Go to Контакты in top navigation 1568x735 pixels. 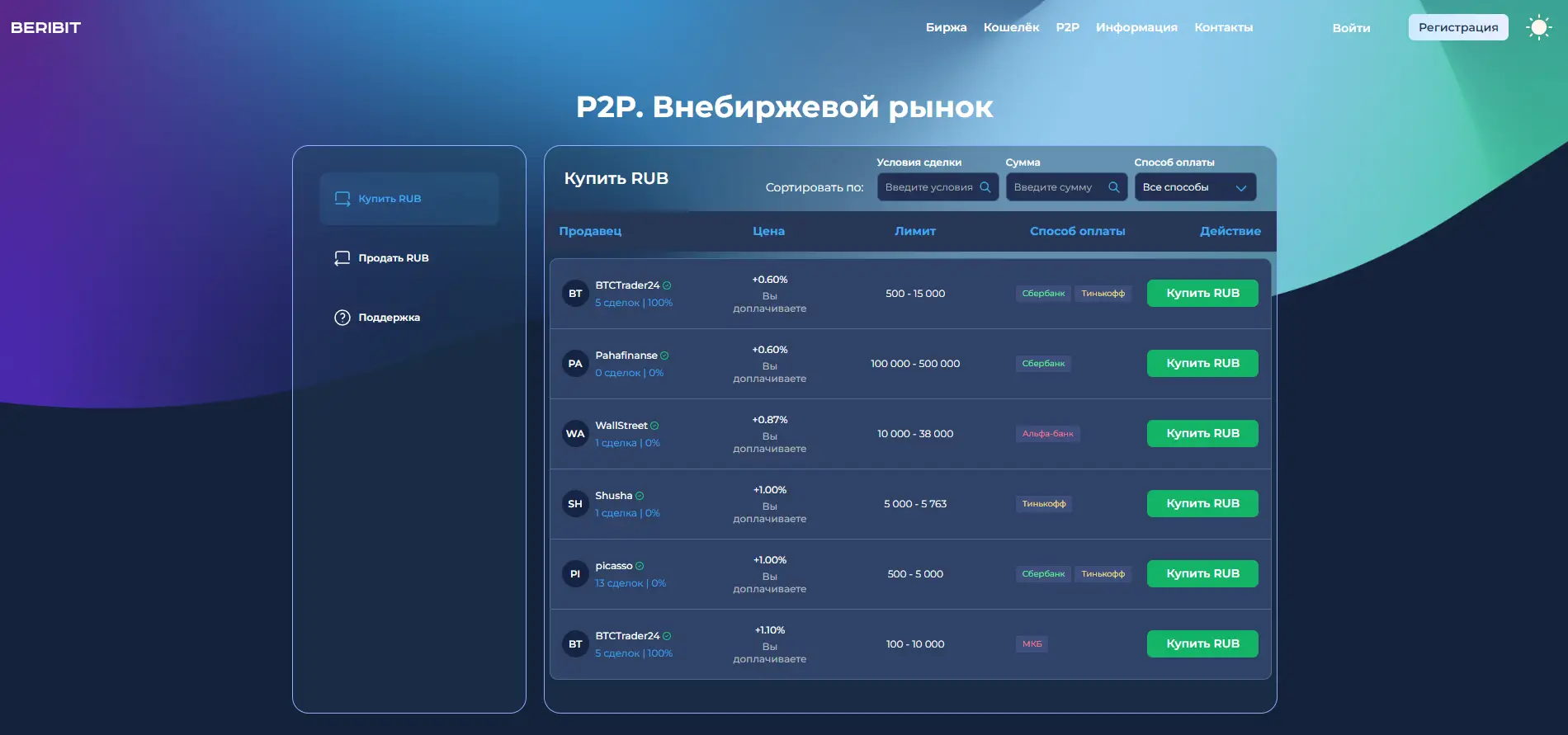click(x=1223, y=27)
